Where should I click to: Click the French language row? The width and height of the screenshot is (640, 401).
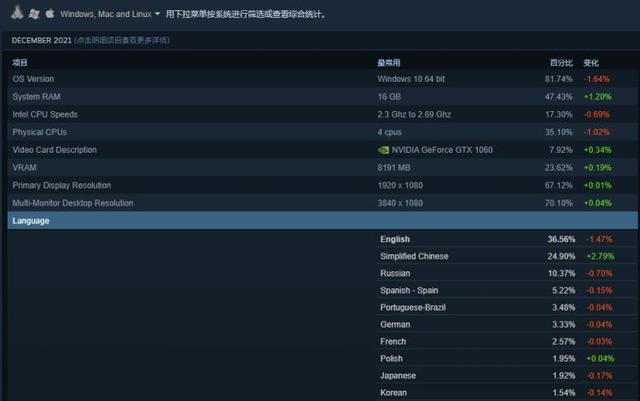[x=506, y=341]
